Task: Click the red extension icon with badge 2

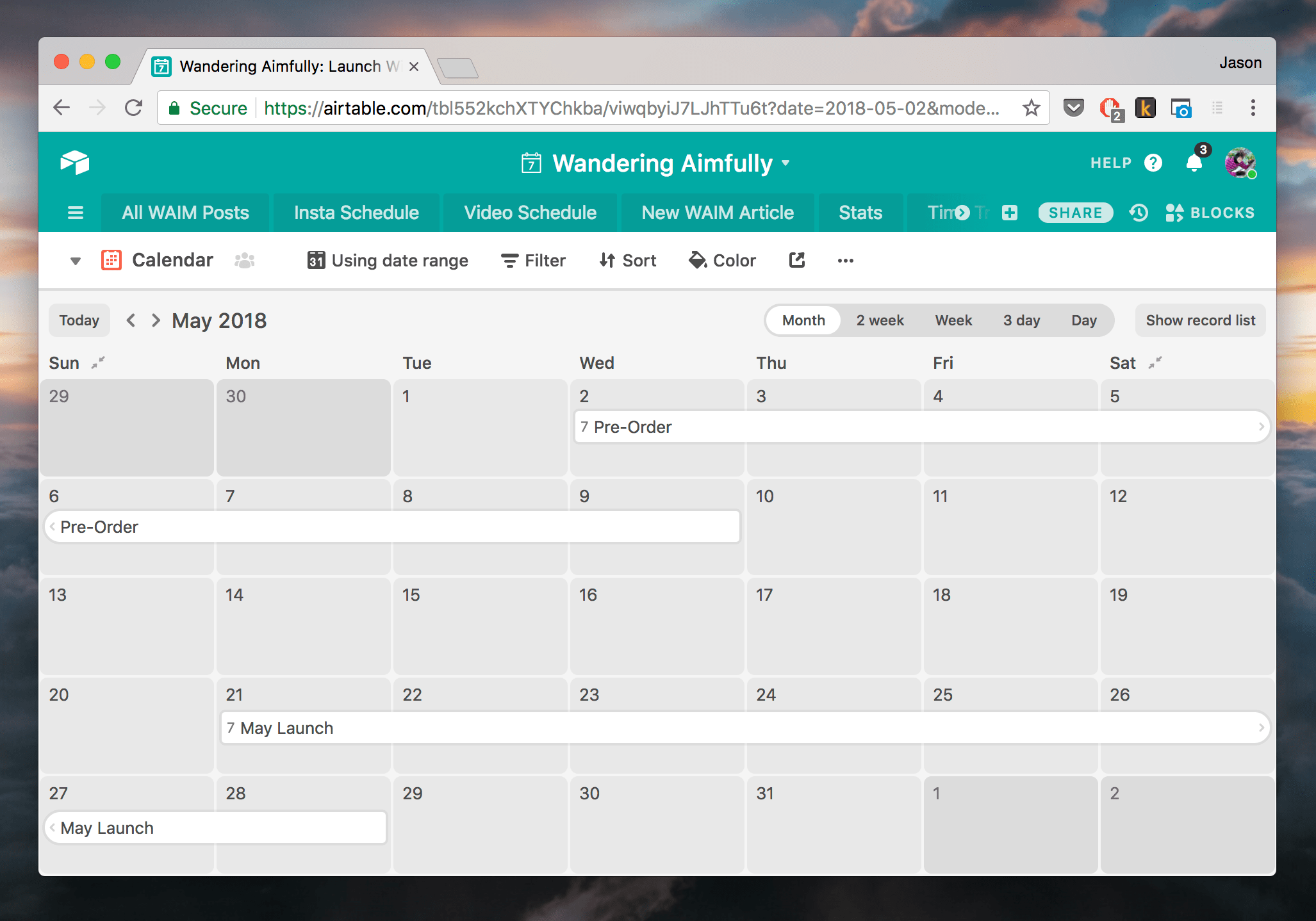Action: (1112, 109)
